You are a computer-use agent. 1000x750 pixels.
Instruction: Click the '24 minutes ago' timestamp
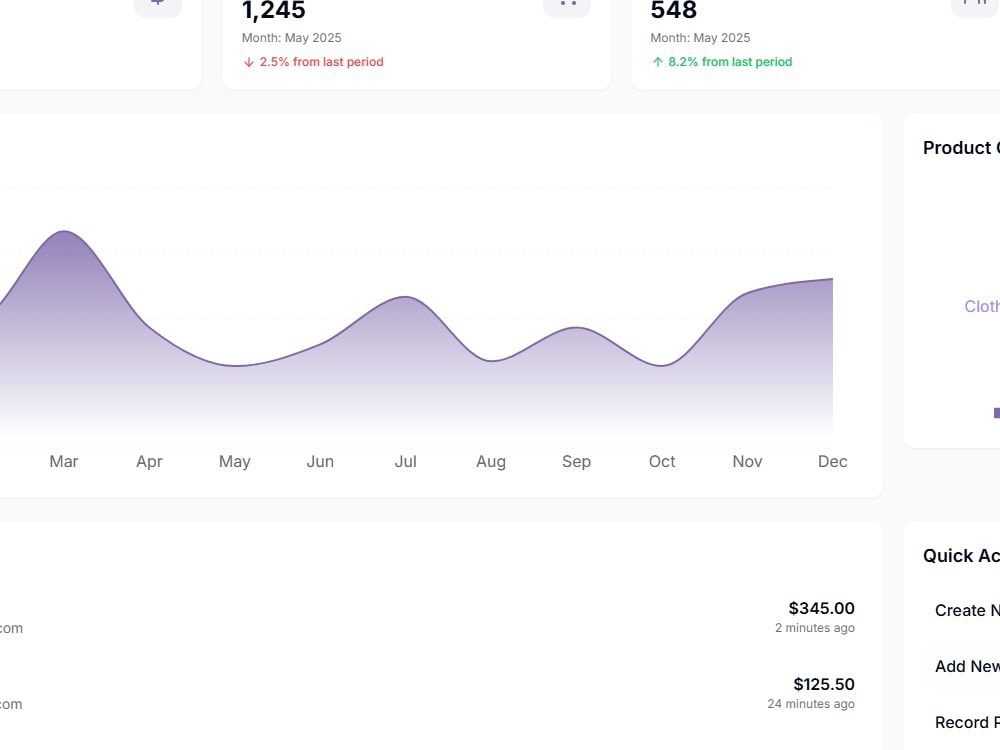[811, 704]
